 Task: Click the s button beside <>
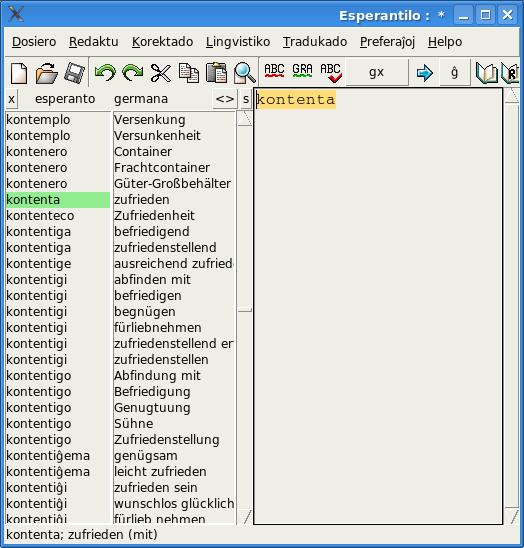coord(246,99)
